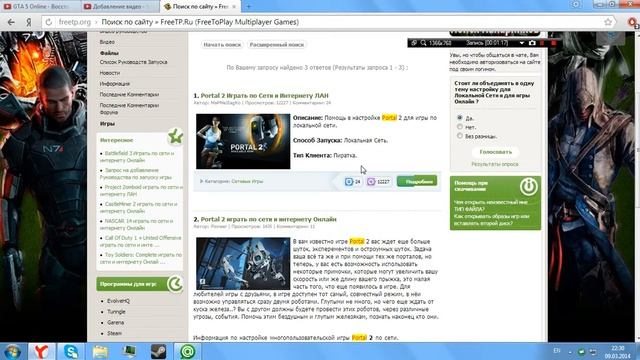Select the 'Без разницы' poll option
The height and width of the screenshot is (360, 640).
[460, 136]
